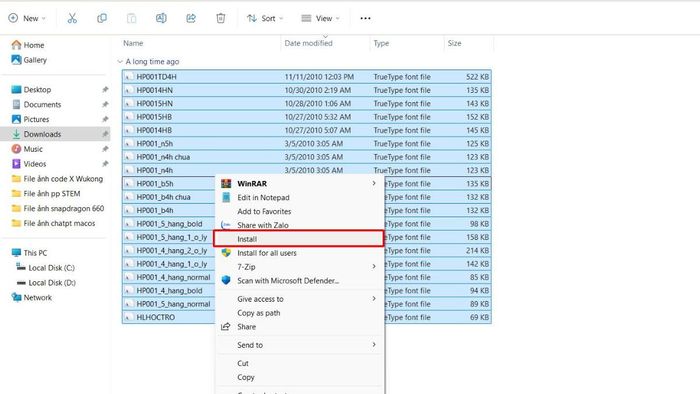Open Home in the navigation pane
This screenshot has width=700, height=394.
point(28,45)
